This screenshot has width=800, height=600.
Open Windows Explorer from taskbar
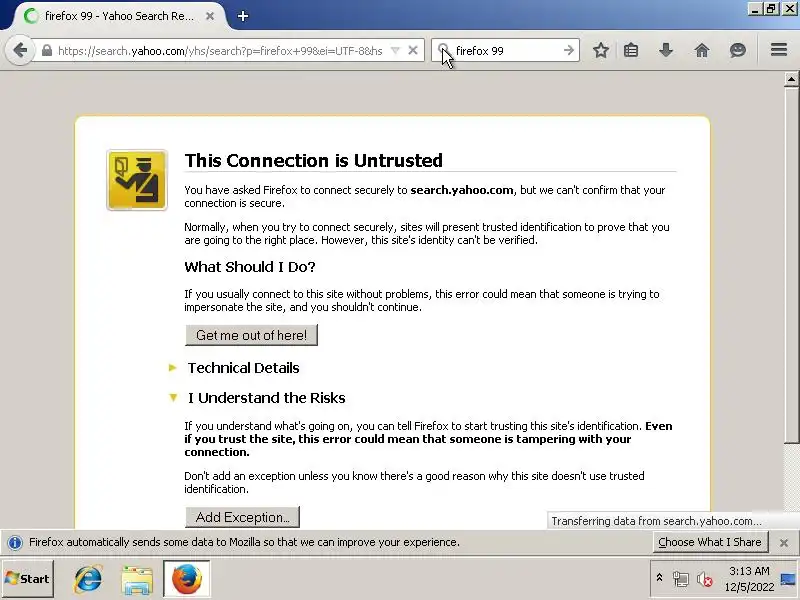coord(137,580)
